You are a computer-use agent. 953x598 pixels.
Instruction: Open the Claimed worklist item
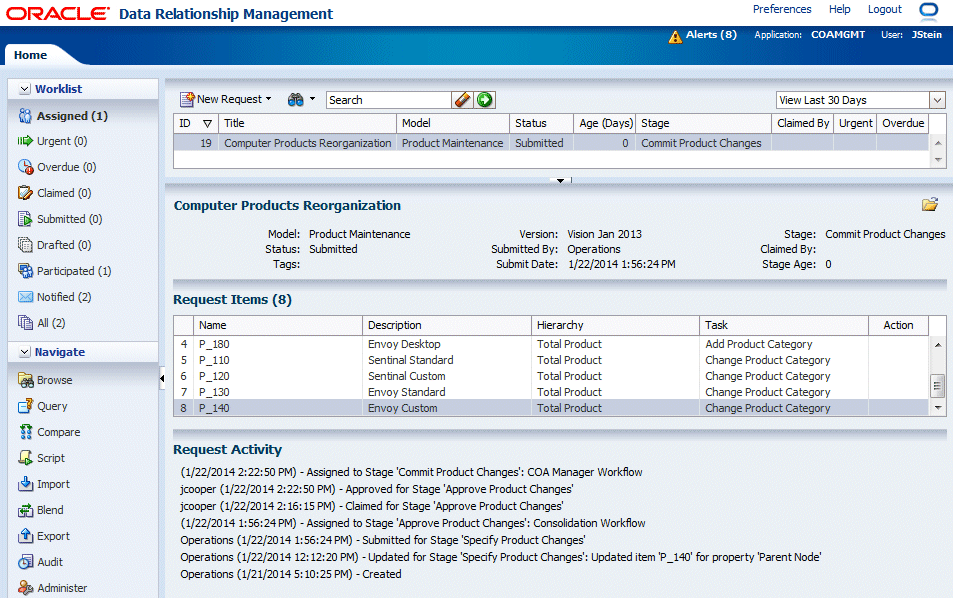(x=63, y=193)
